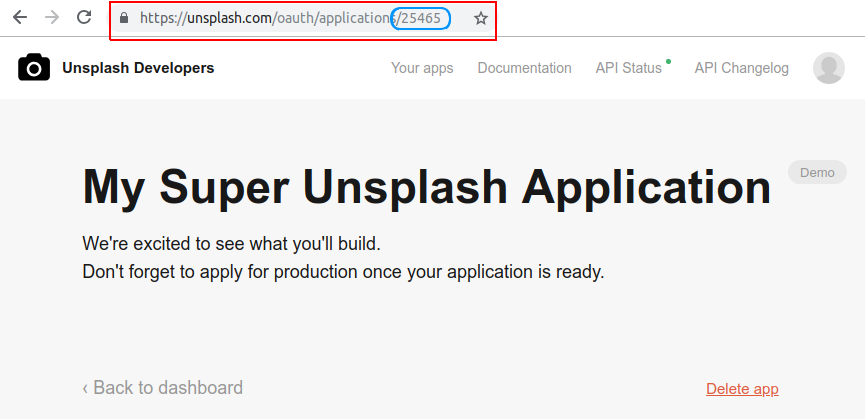Open the Your apps menu item
Screen dimensions: 865x419
click(x=422, y=68)
